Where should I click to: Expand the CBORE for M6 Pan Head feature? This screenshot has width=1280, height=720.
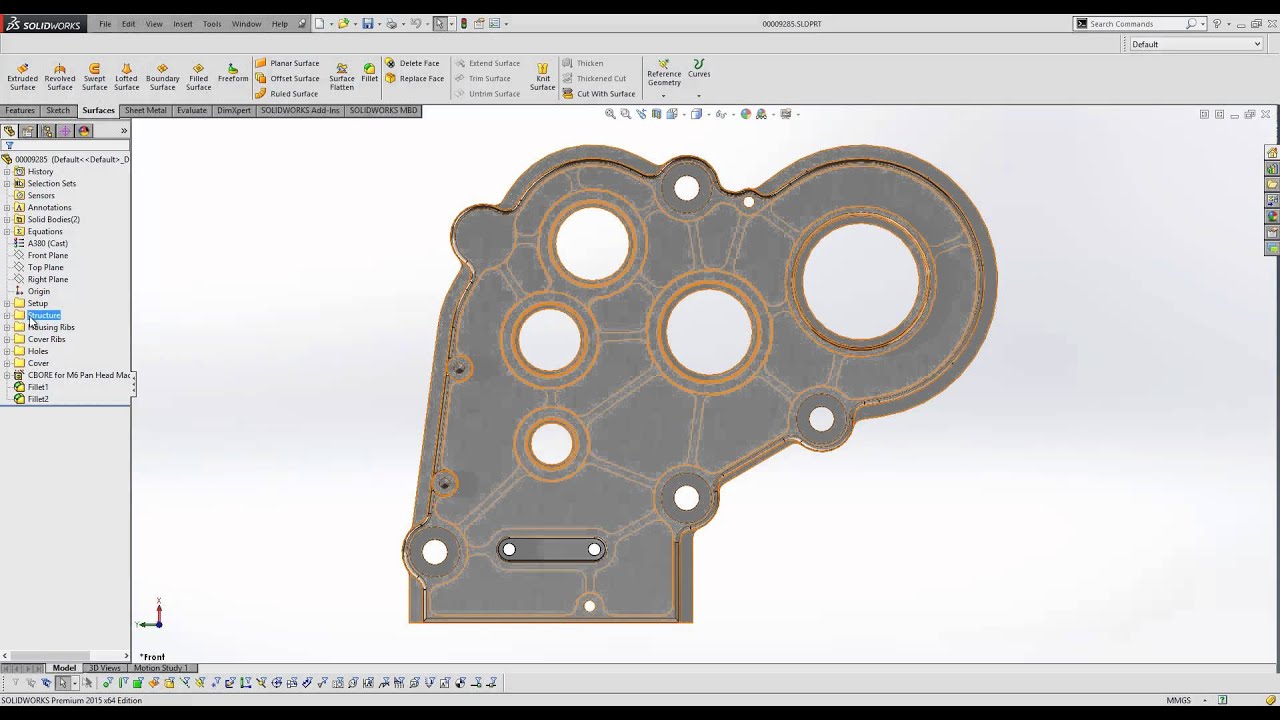pyautogui.click(x=7, y=375)
